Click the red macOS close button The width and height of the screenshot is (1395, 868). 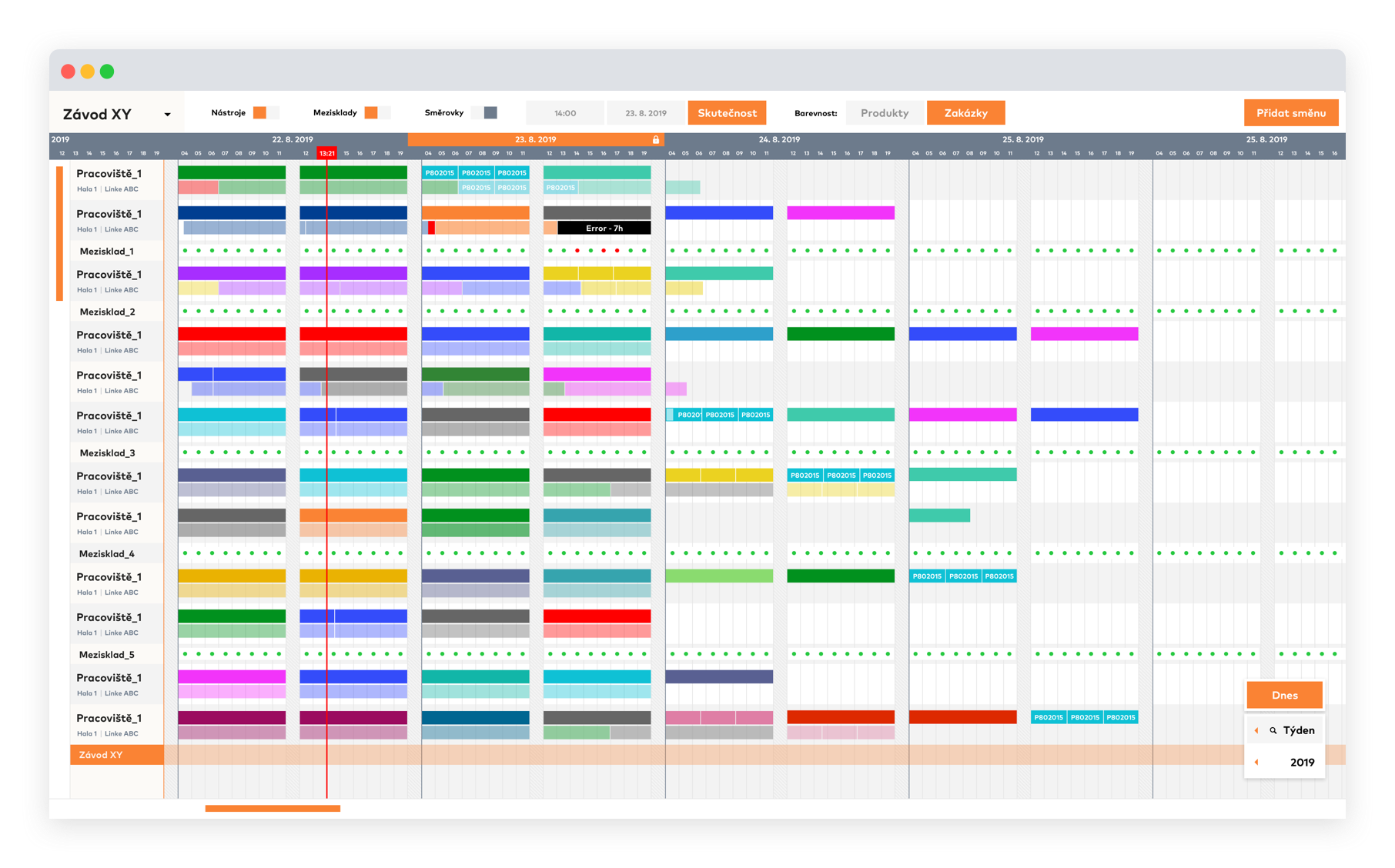69,72
